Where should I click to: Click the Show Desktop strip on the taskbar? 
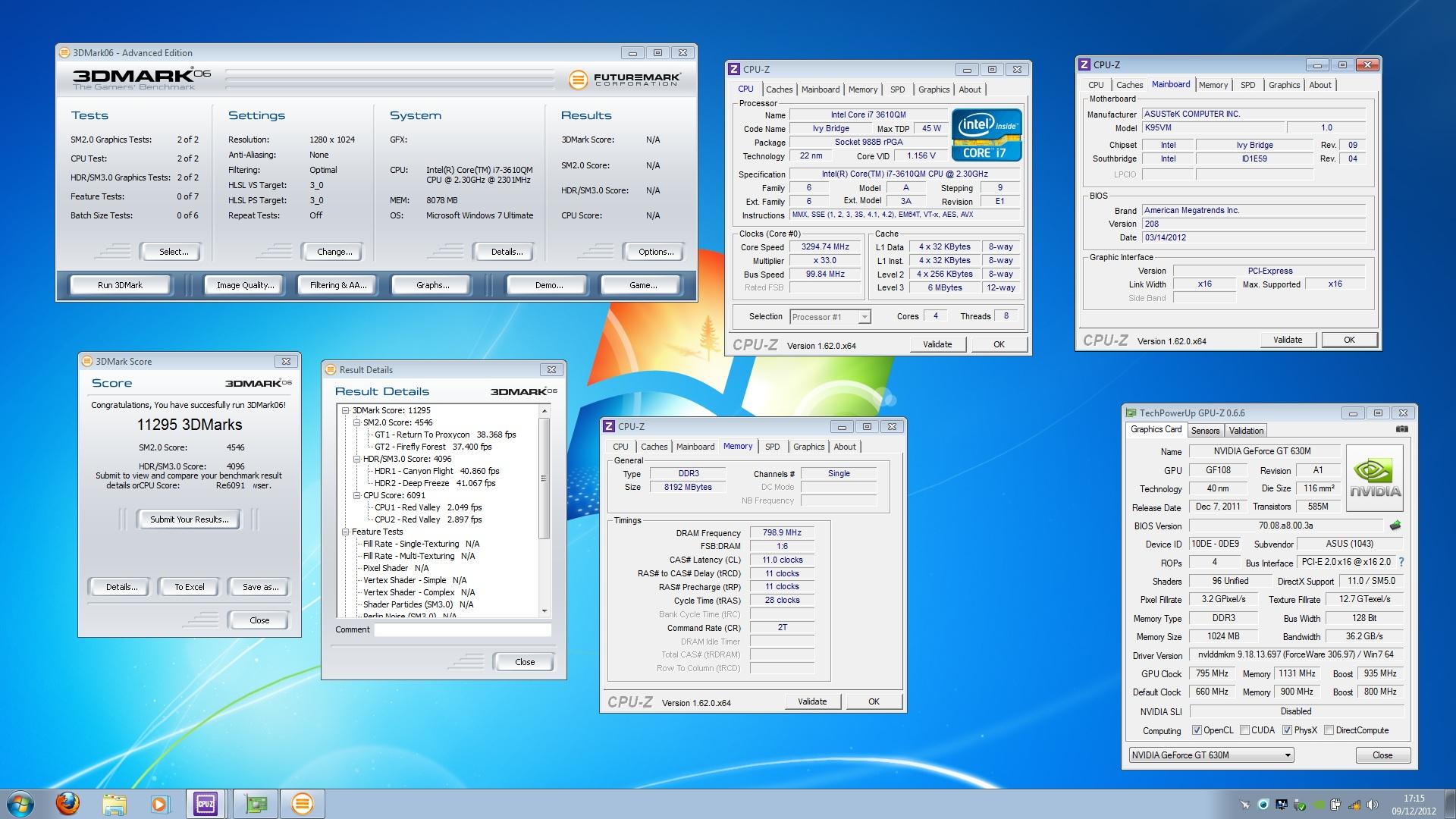click(x=1450, y=804)
